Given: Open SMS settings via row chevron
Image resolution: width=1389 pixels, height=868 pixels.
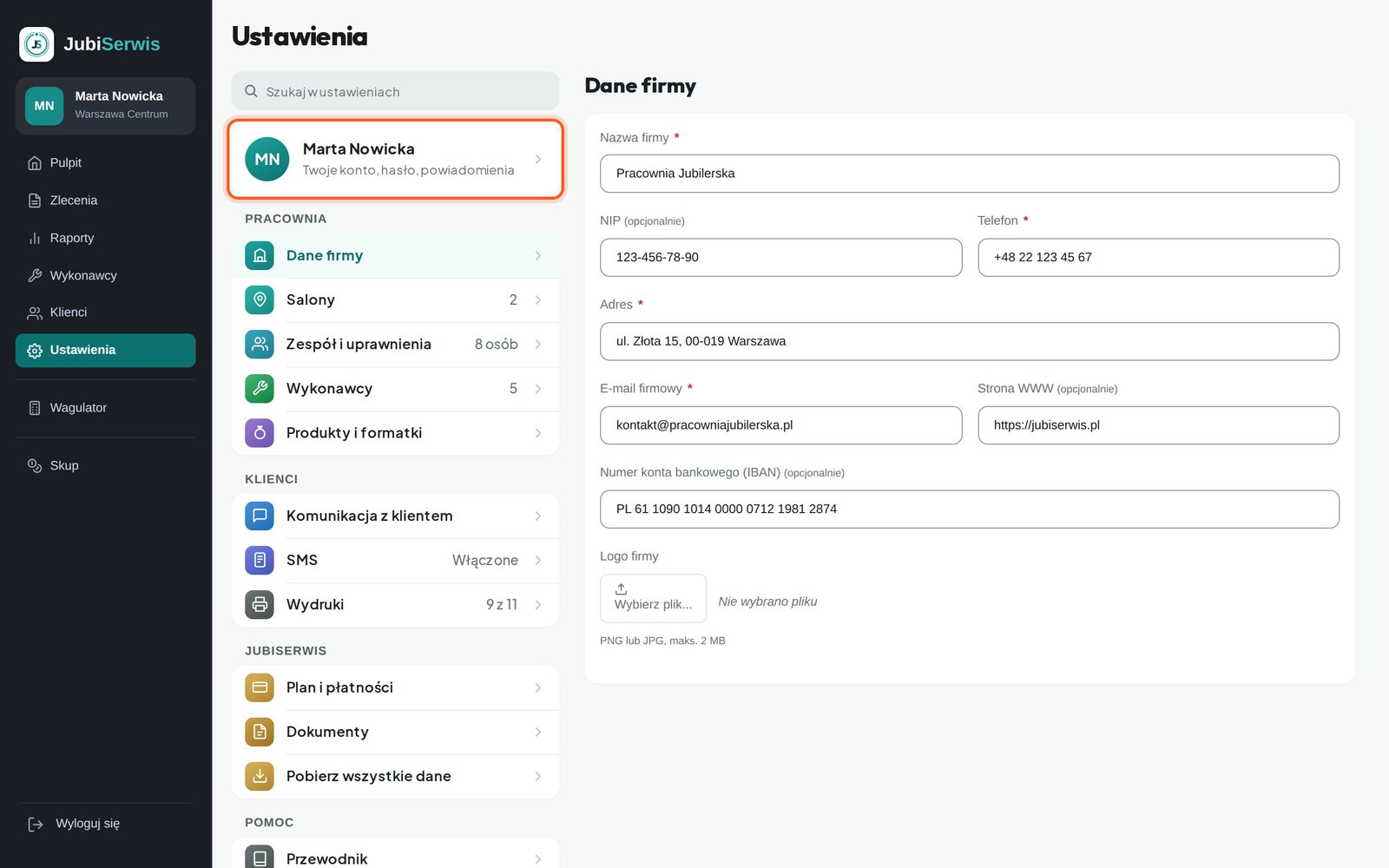Looking at the screenshot, I should (x=538, y=561).
